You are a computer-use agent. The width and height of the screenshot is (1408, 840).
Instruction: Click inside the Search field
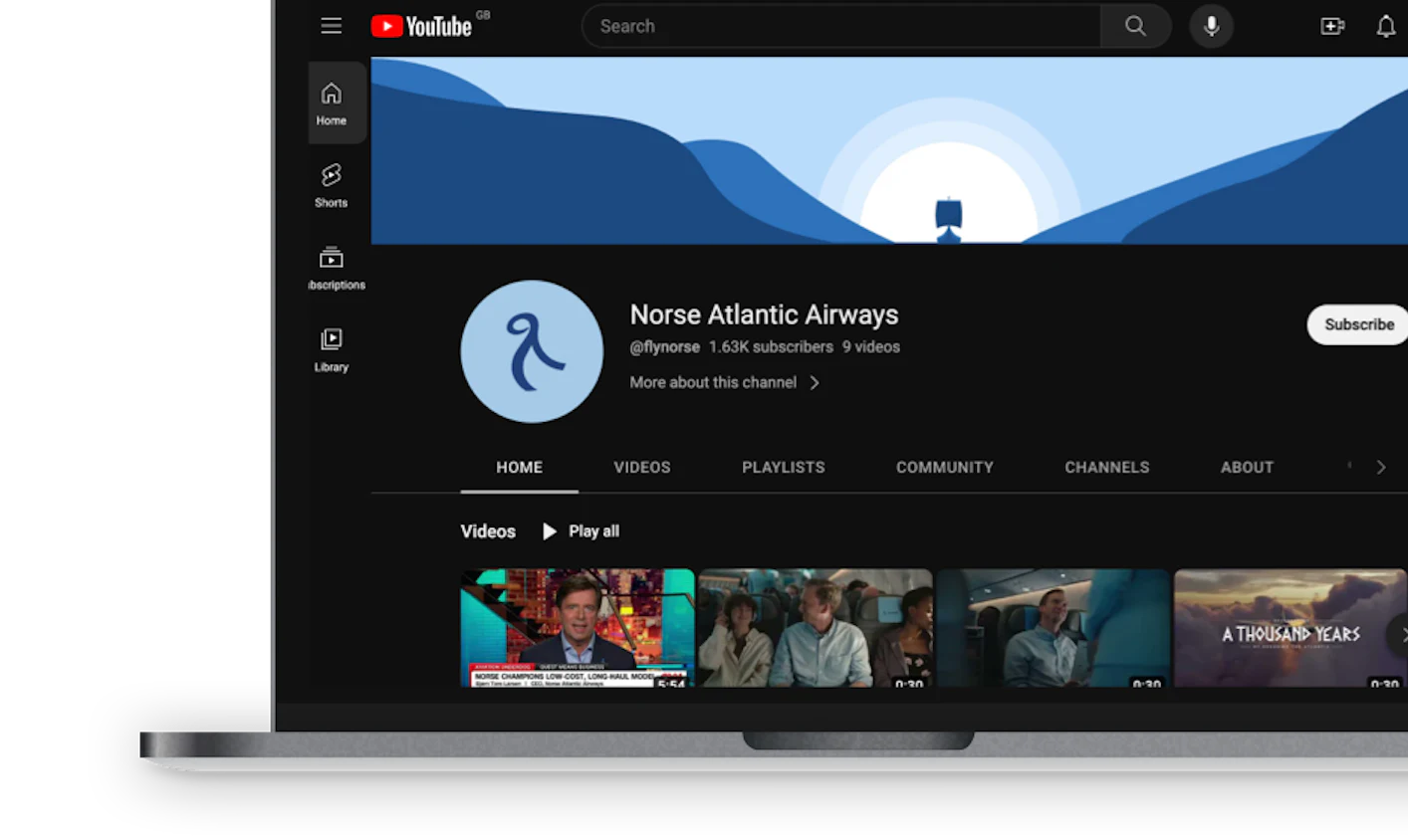[x=840, y=26]
